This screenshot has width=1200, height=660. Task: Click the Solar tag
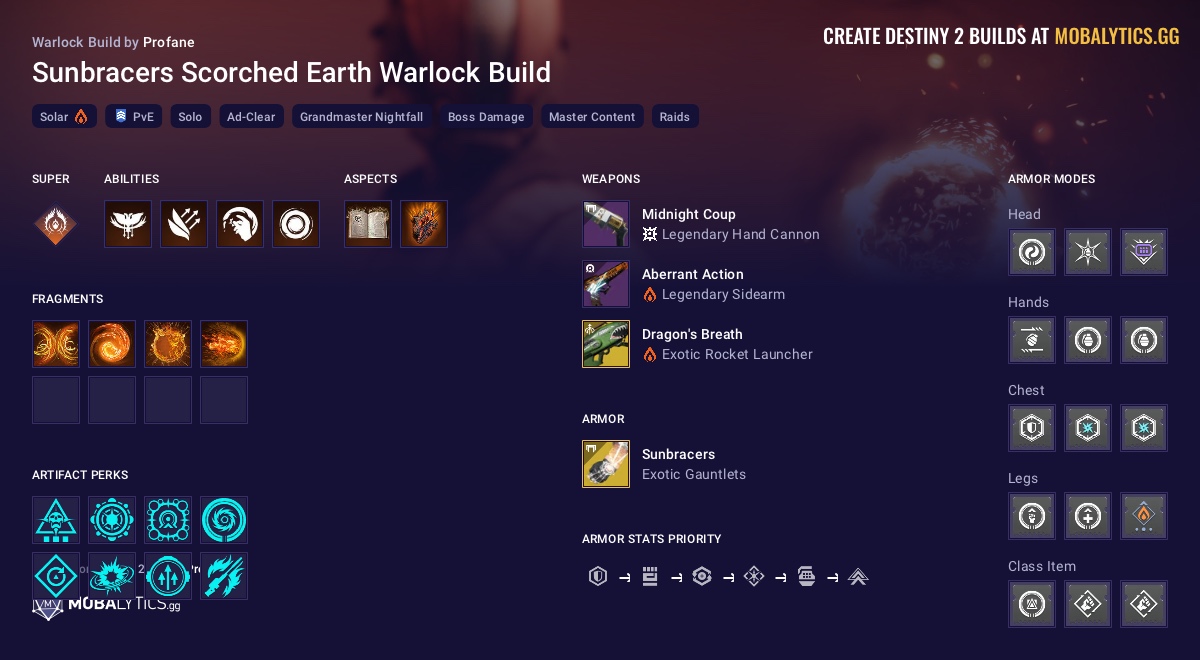64,117
